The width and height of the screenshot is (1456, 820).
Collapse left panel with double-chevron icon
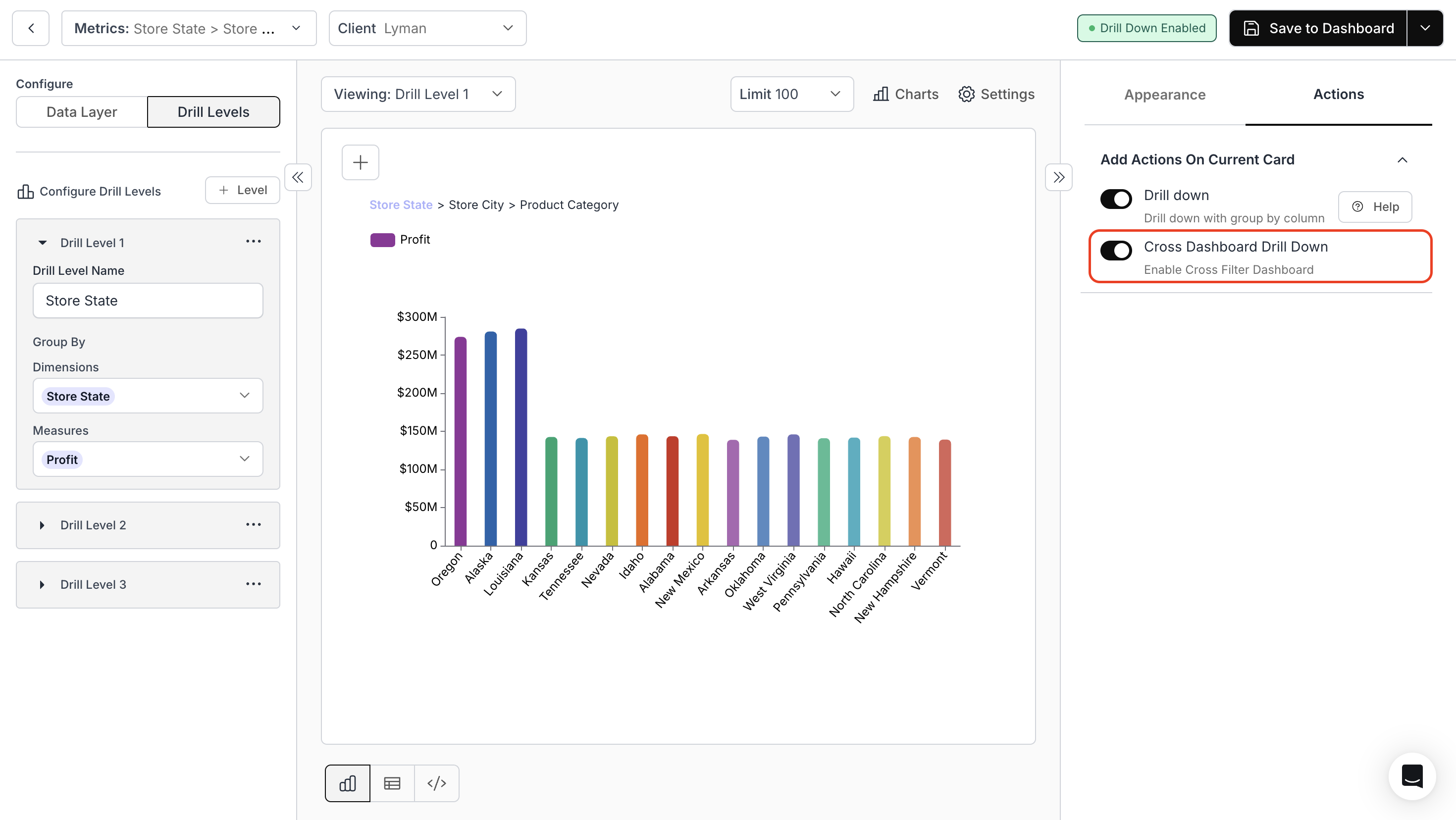tap(298, 177)
